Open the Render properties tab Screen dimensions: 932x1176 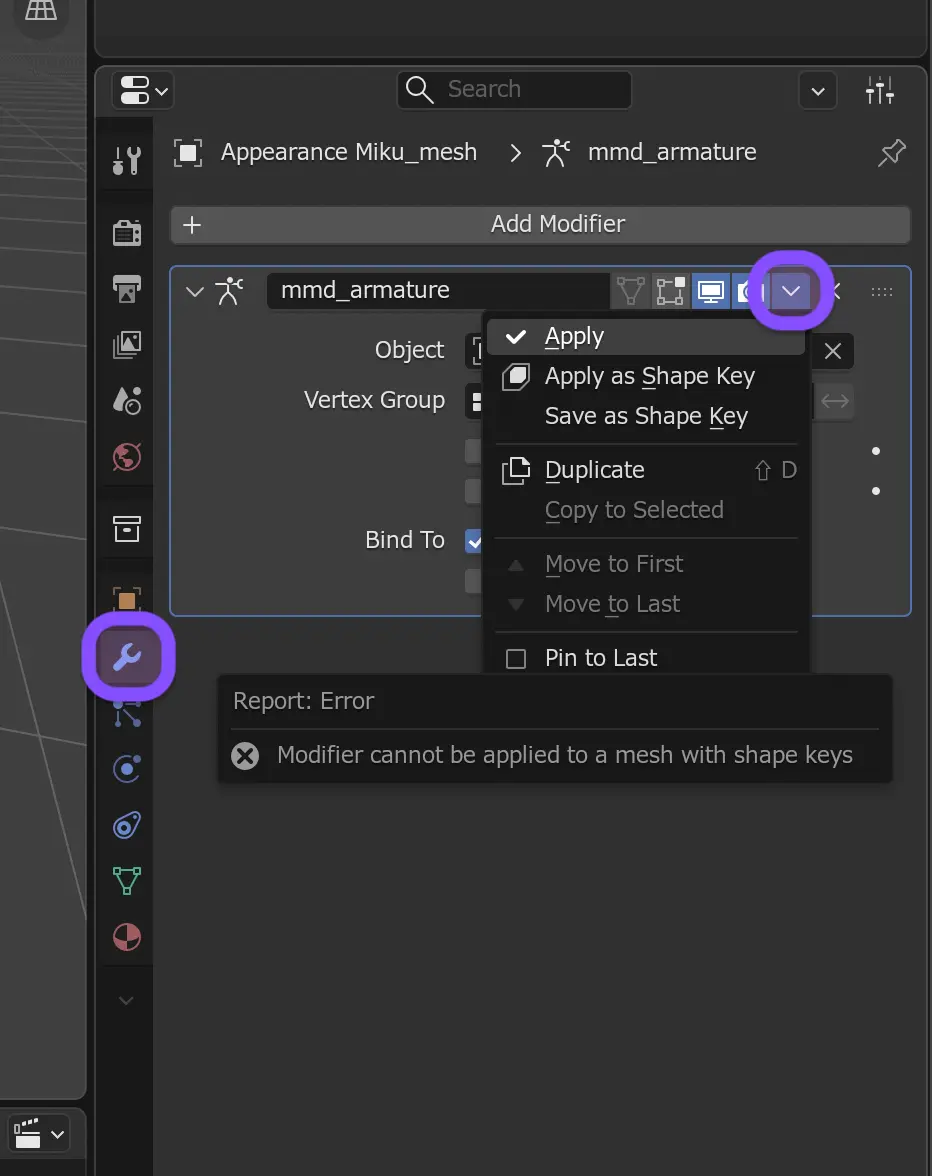coord(127,233)
